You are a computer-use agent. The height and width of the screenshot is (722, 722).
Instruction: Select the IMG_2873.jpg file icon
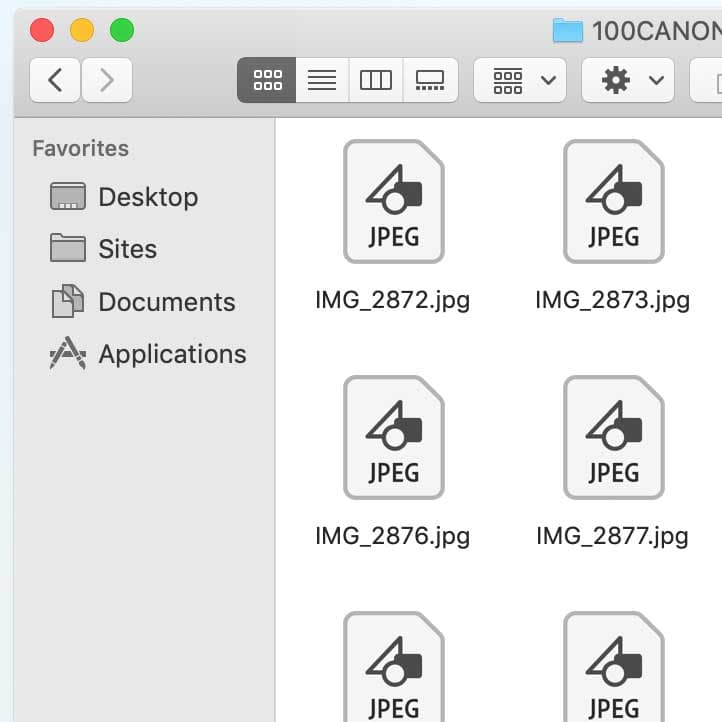[x=614, y=201]
